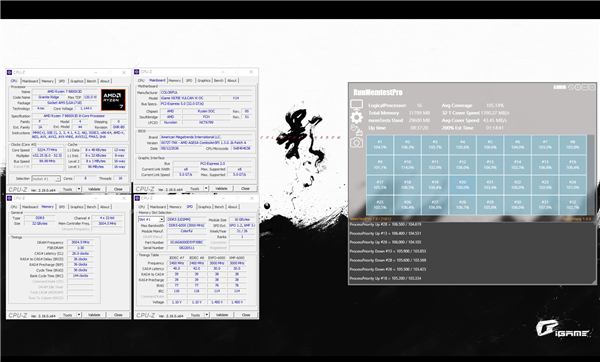Click Validate in the SPD window
The image size is (600, 362).
coord(222,315)
